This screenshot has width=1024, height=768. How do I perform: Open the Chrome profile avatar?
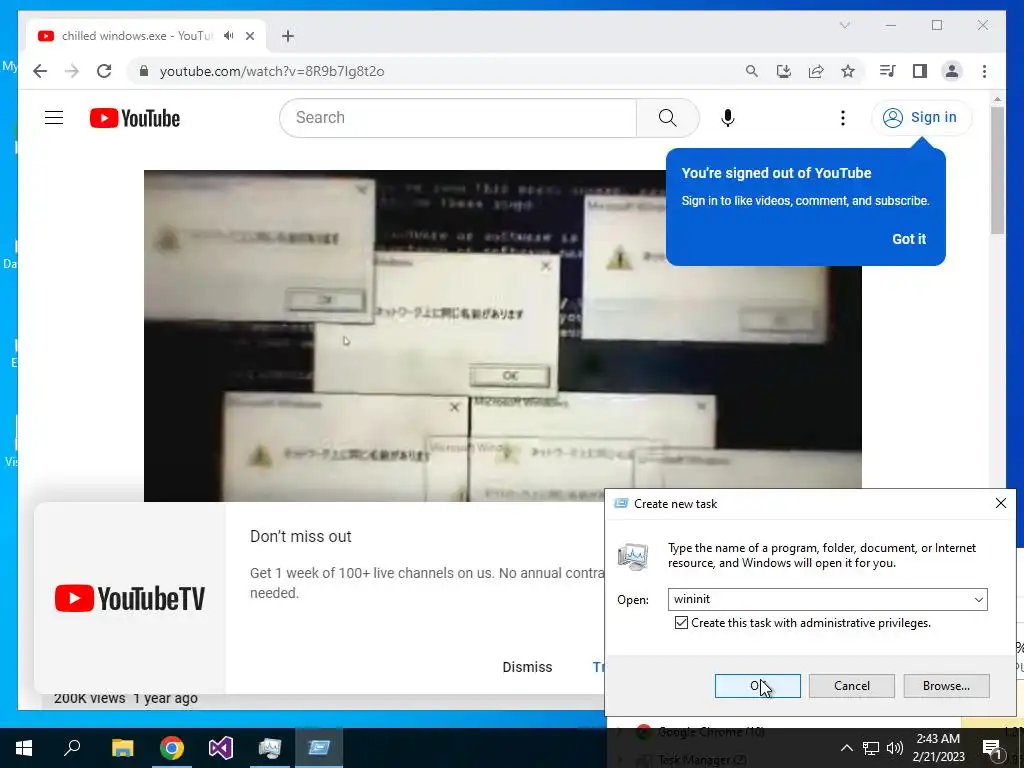tap(952, 71)
